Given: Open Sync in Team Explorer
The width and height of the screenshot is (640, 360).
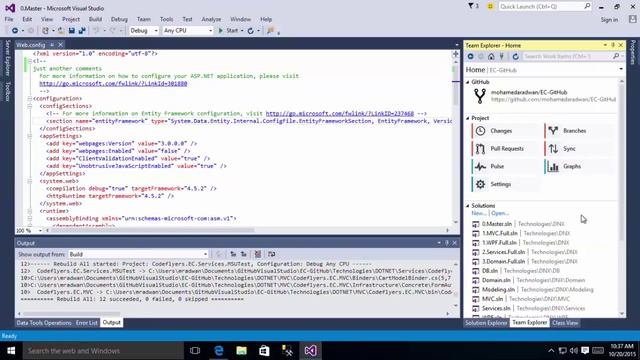Looking at the screenshot, I should tap(579, 149).
